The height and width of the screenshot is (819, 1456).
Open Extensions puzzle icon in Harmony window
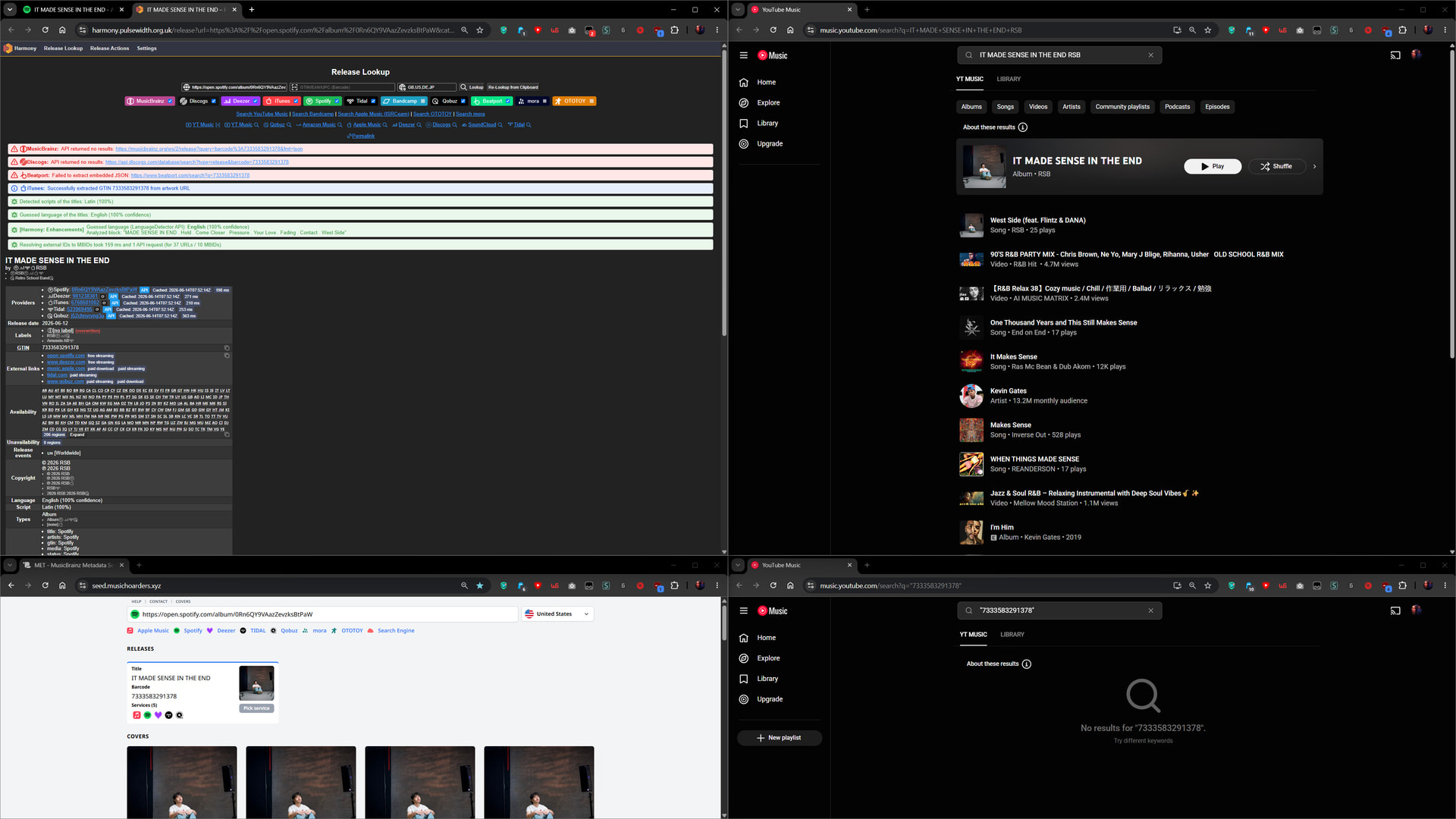[674, 30]
